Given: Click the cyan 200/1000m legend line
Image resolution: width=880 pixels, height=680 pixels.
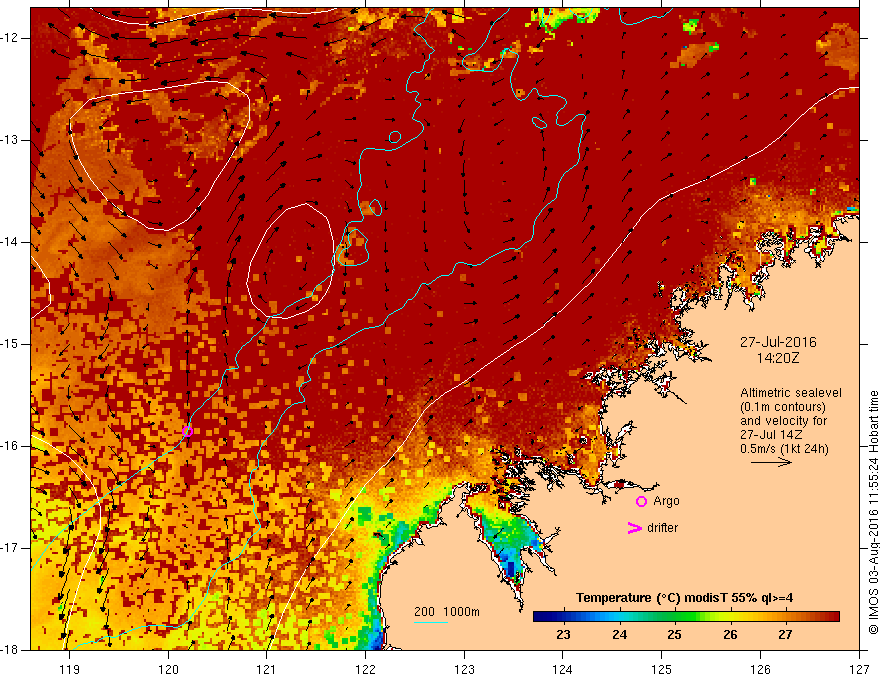Looking at the screenshot, I should 430,622.
